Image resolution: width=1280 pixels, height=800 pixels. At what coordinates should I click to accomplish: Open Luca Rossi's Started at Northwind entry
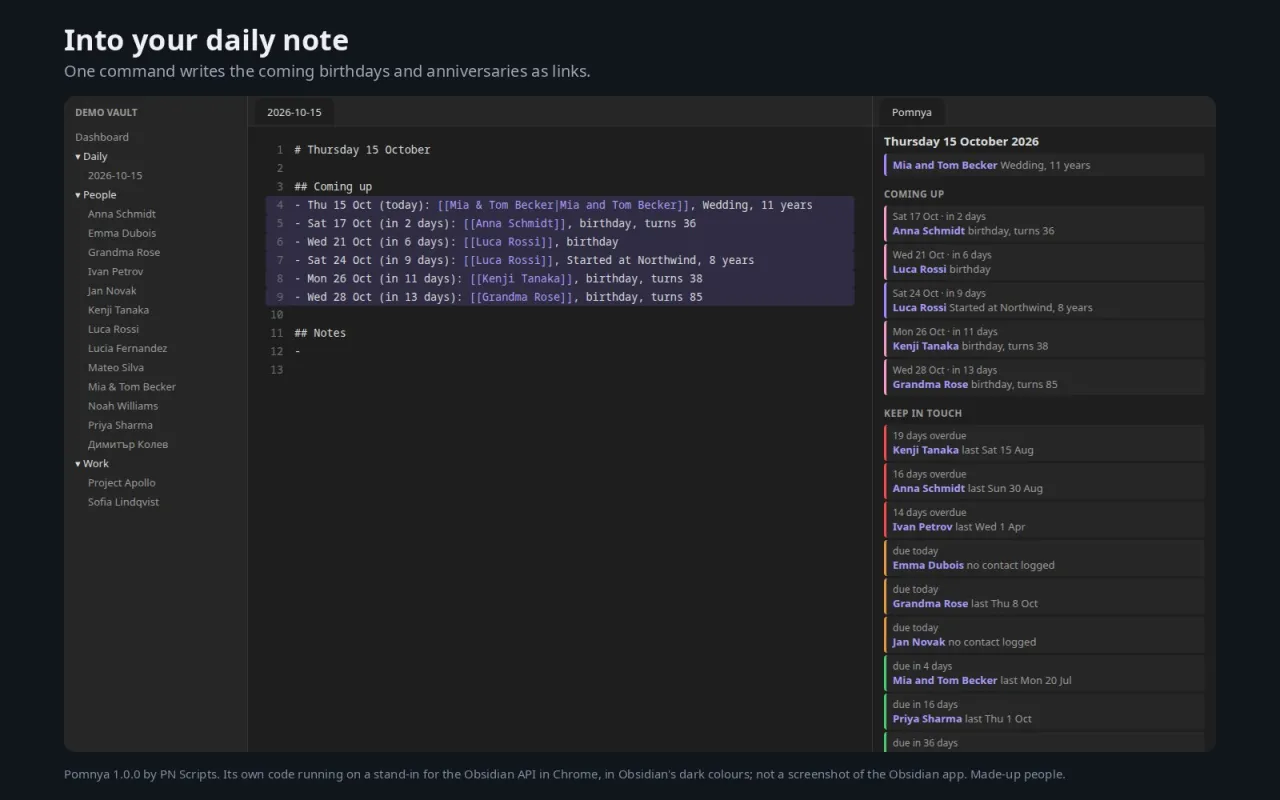pos(1044,301)
